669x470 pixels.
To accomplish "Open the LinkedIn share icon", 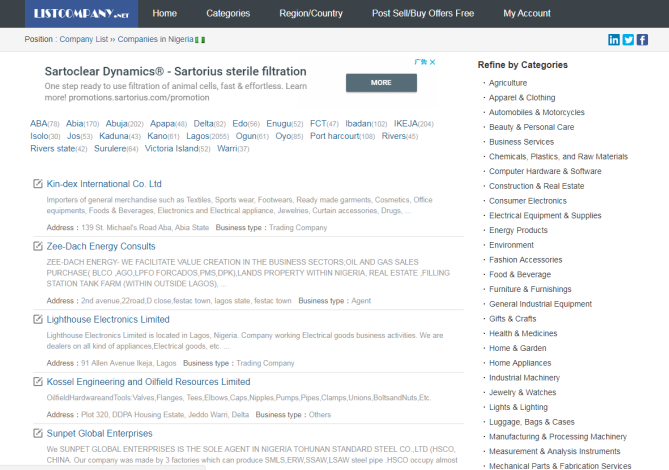I will (614, 40).
